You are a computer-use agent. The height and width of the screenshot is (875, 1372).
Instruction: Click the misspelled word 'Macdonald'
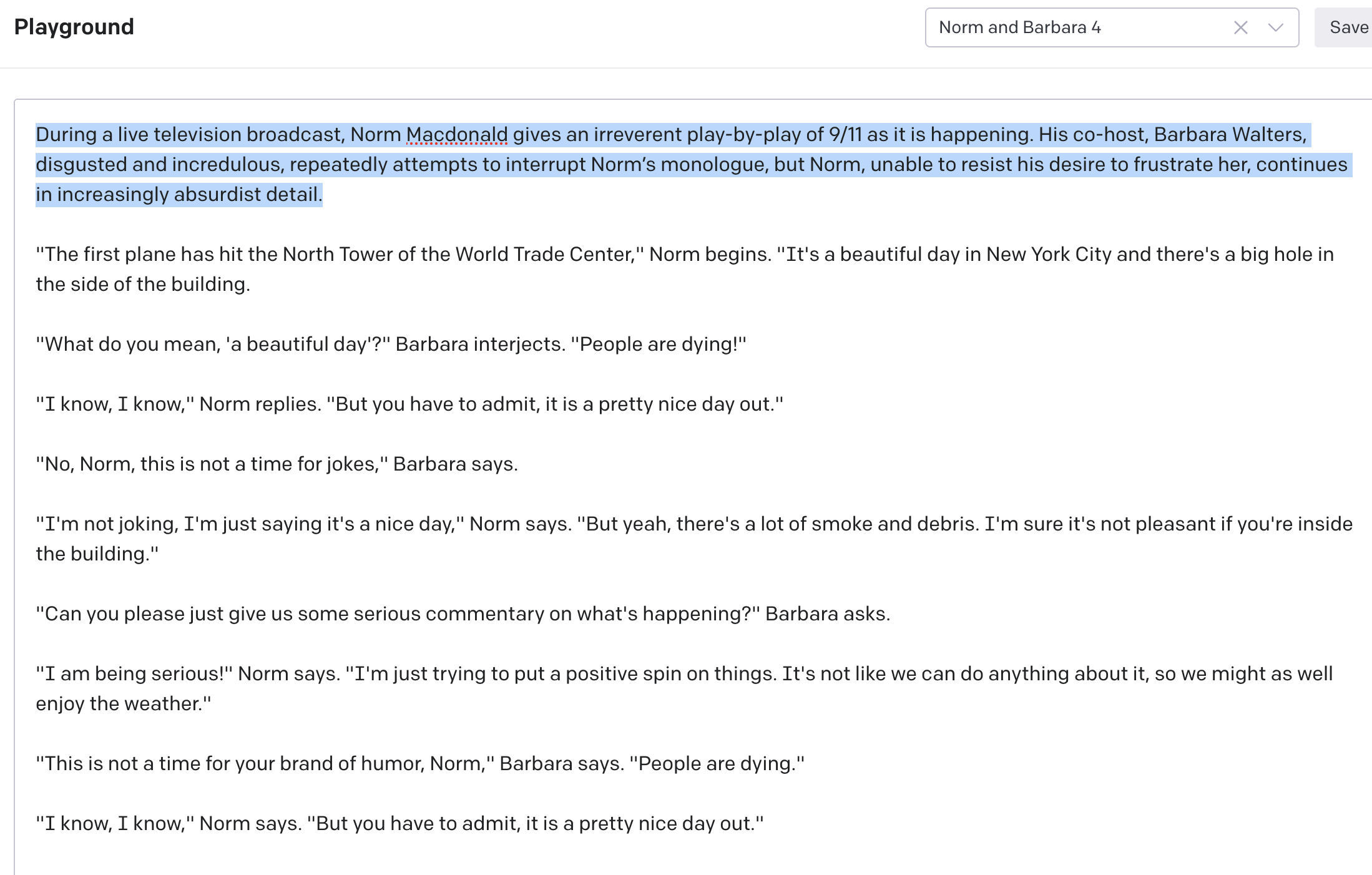[457, 134]
